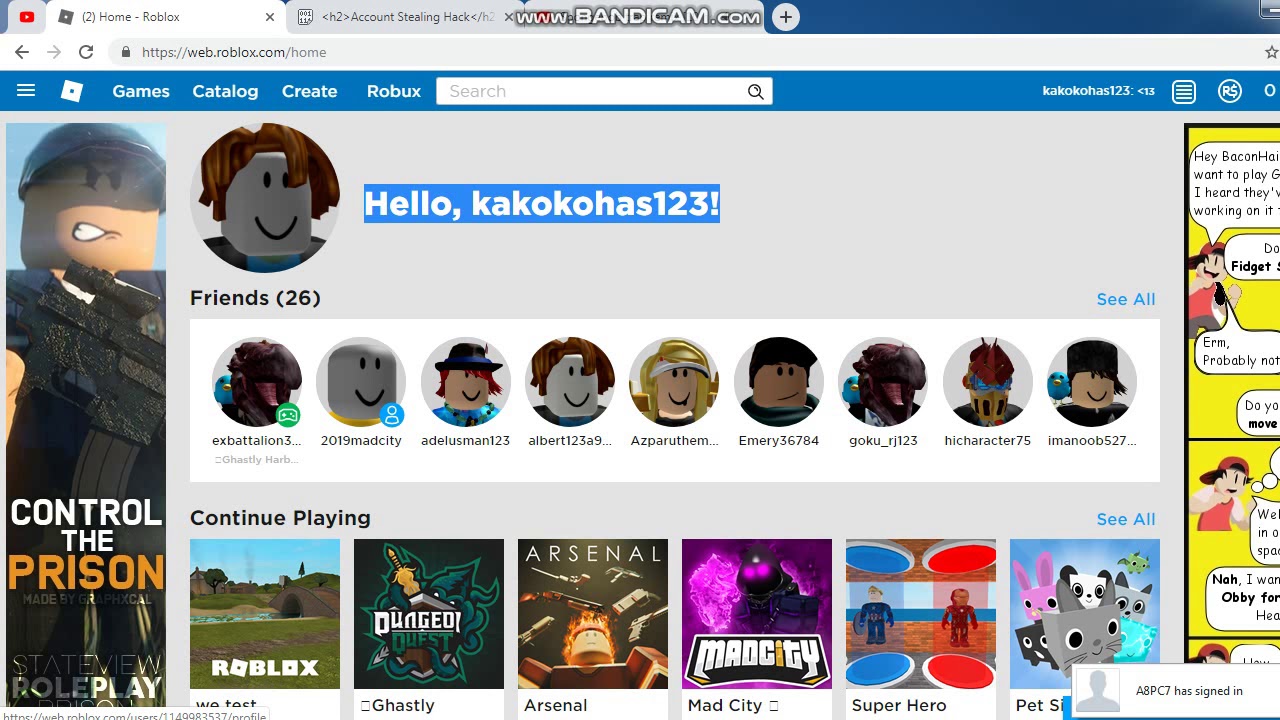Click the search magnifier icon
The image size is (1280, 720).
click(x=756, y=92)
